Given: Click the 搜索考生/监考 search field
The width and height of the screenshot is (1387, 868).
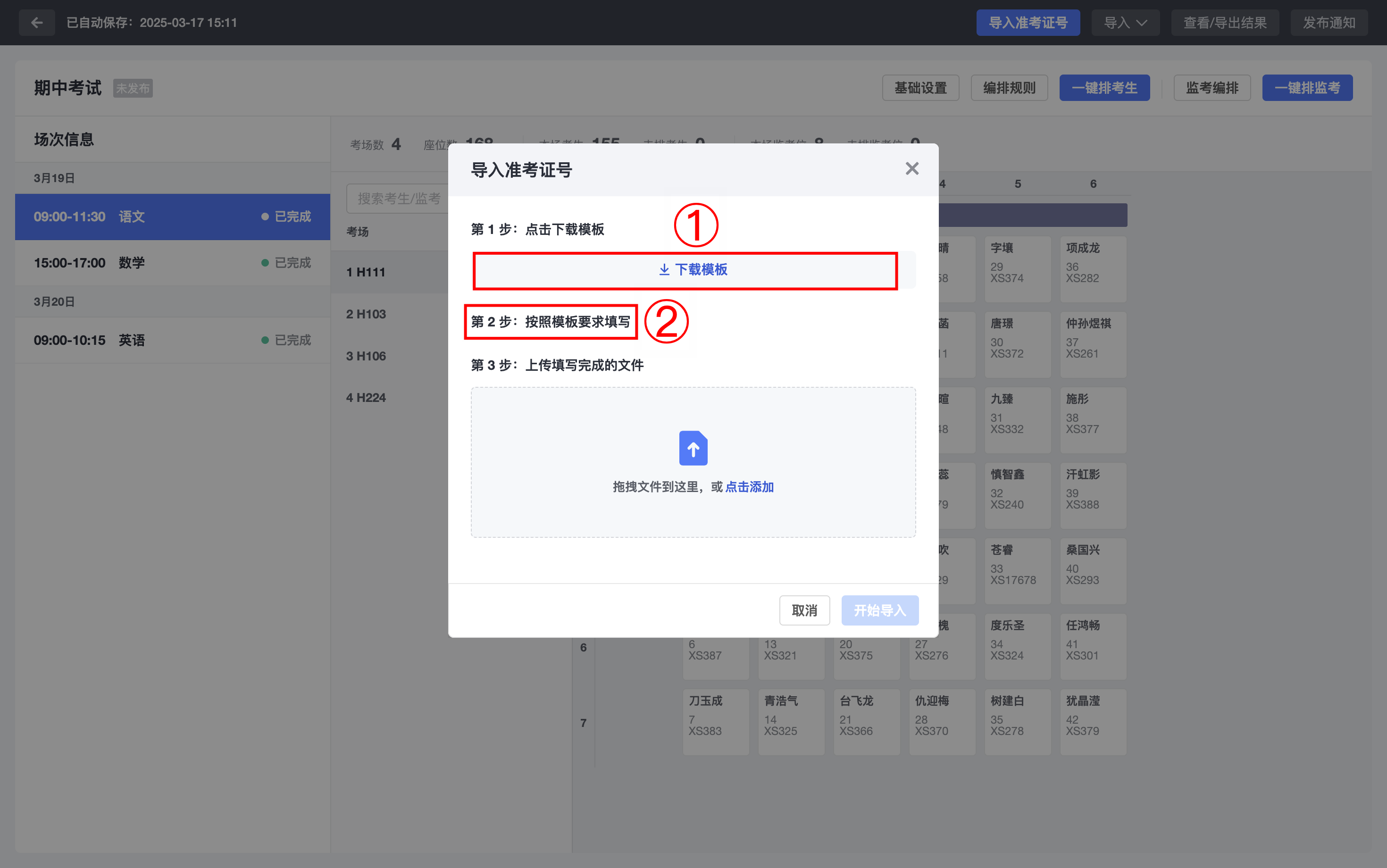Looking at the screenshot, I should click(397, 199).
